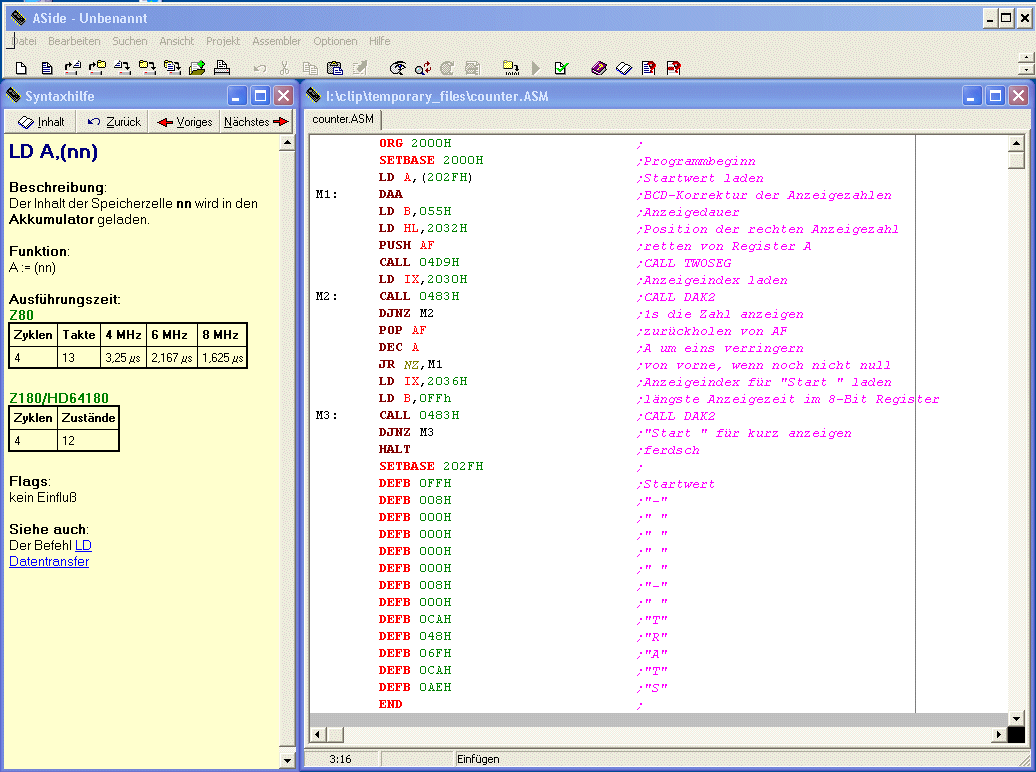Open the Optionen menu
The height and width of the screenshot is (772, 1036).
(335, 41)
